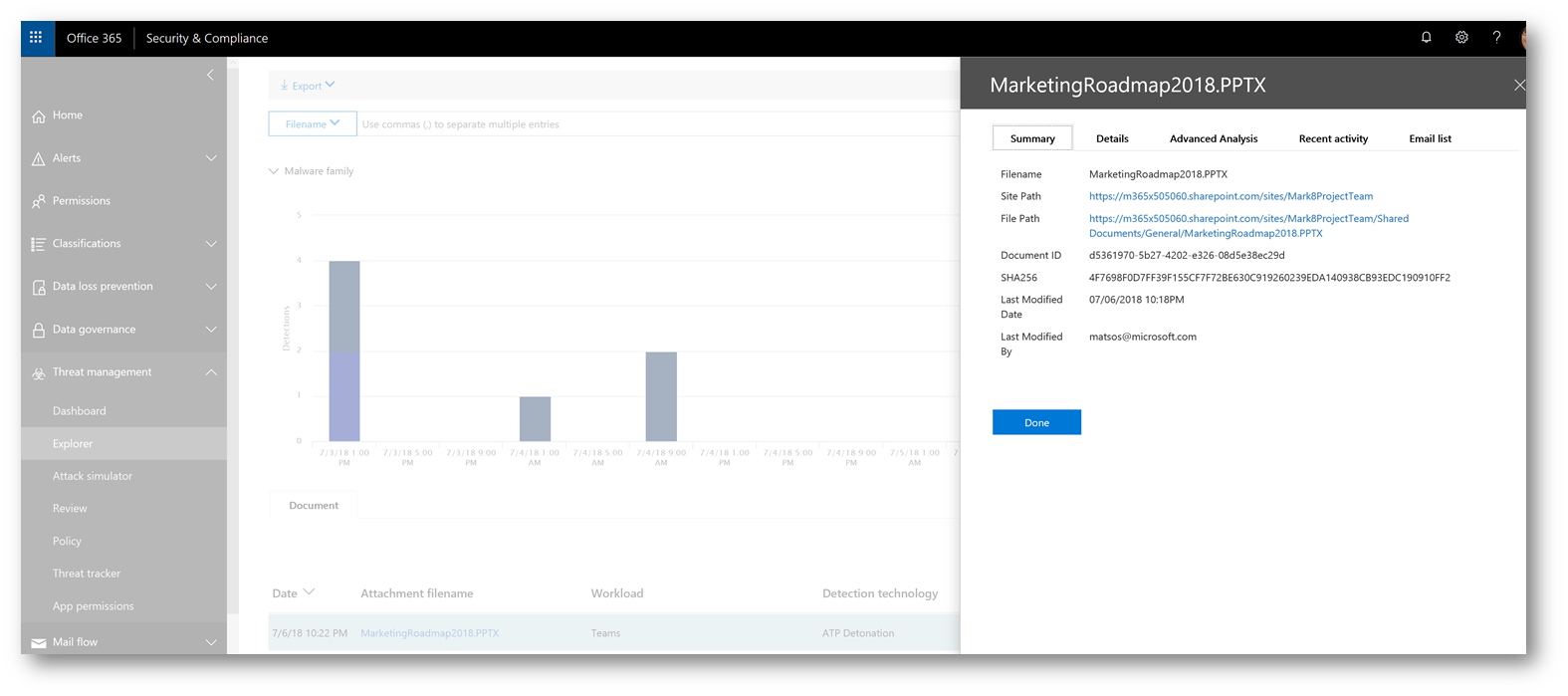Click the Threat management biohazard icon
Image resolution: width=1568 pixels, height=696 pixels.
39,372
